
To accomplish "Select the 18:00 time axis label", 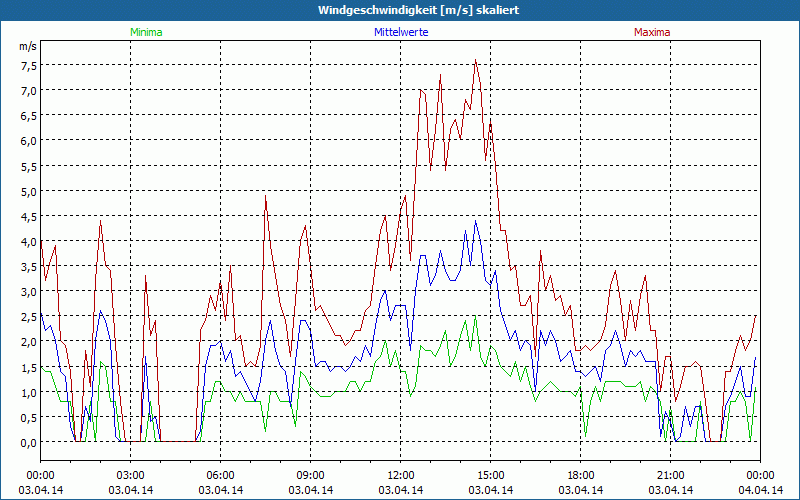I will tap(581, 474).
